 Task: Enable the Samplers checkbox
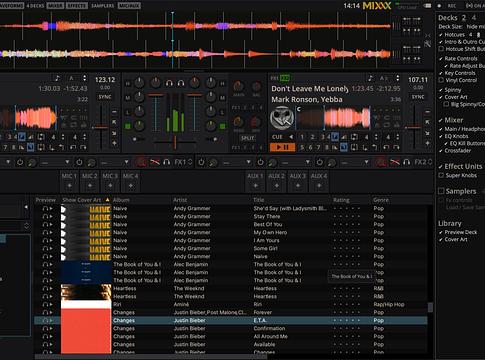(441, 191)
